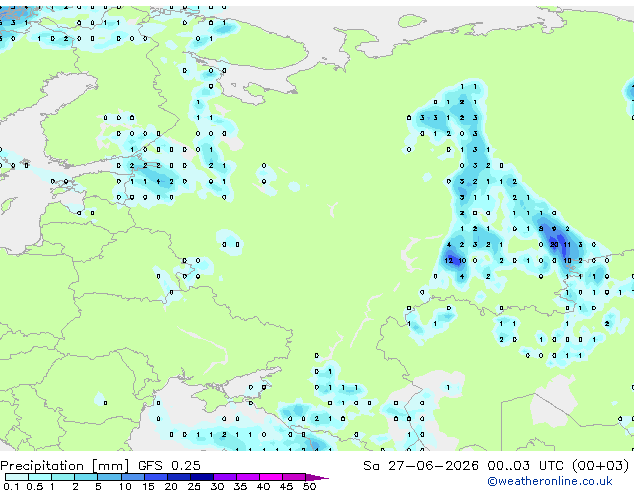The height and width of the screenshot is (490, 634).
Task: Select the 25–30 mm dark navy legend swatch
Action: pyautogui.click(x=202, y=477)
